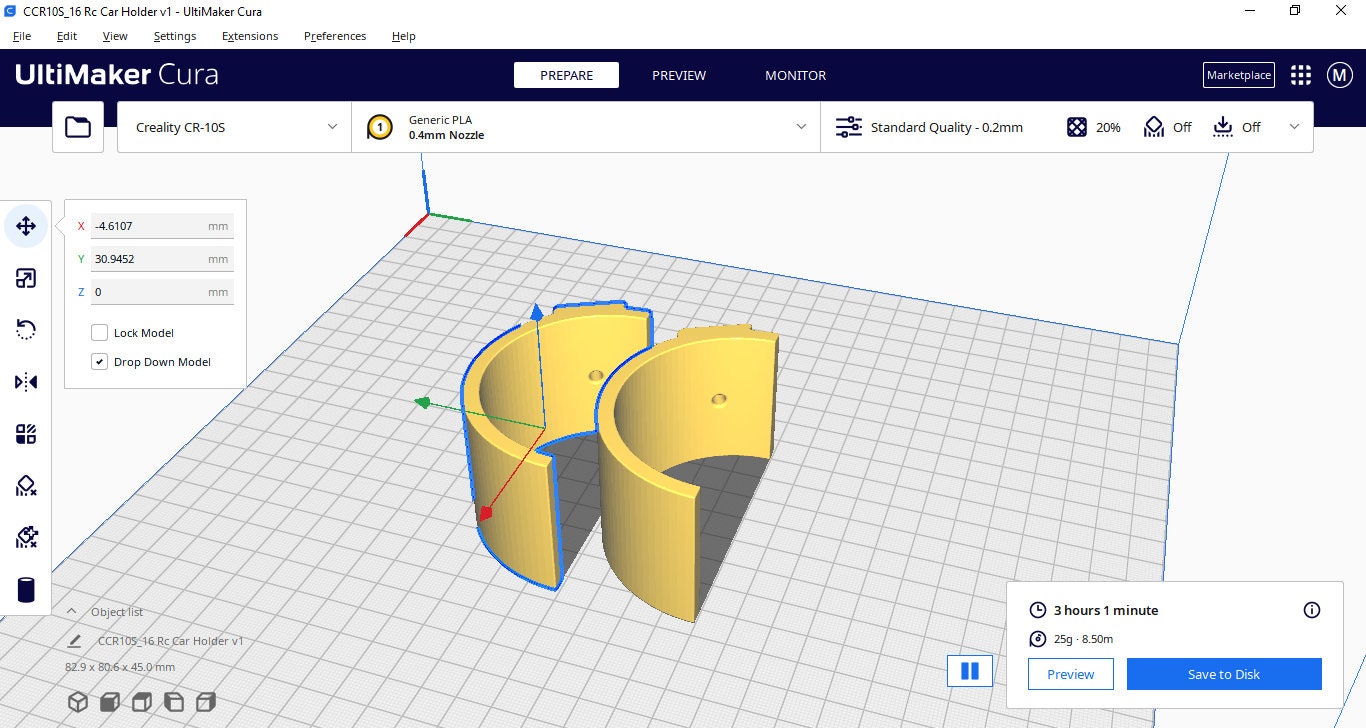The height and width of the screenshot is (728, 1366).
Task: Uncheck Drop Down Model
Action: click(100, 361)
